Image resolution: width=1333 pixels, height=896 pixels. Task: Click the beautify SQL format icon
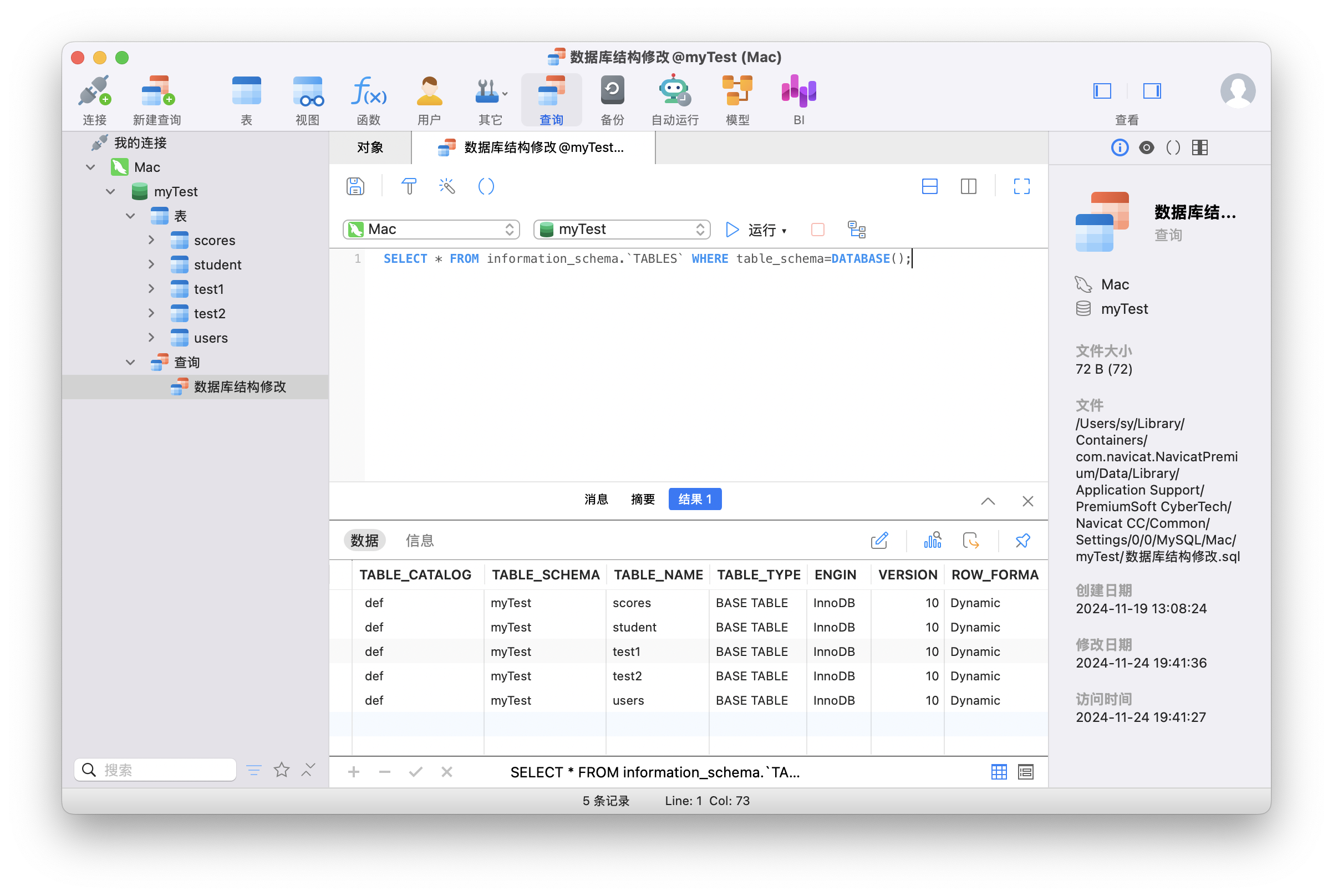(x=447, y=186)
